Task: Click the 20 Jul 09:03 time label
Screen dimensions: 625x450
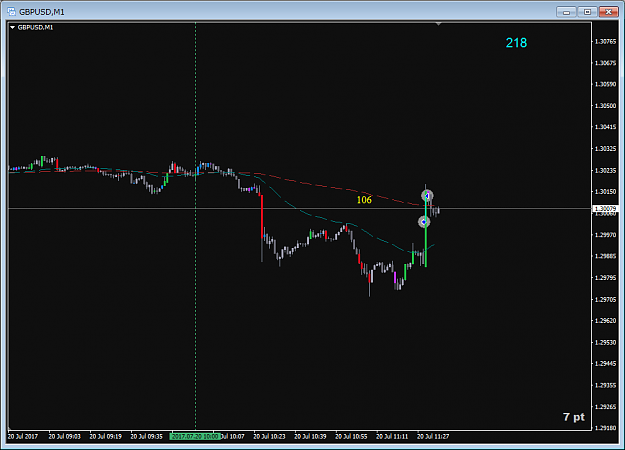Action: click(65, 436)
